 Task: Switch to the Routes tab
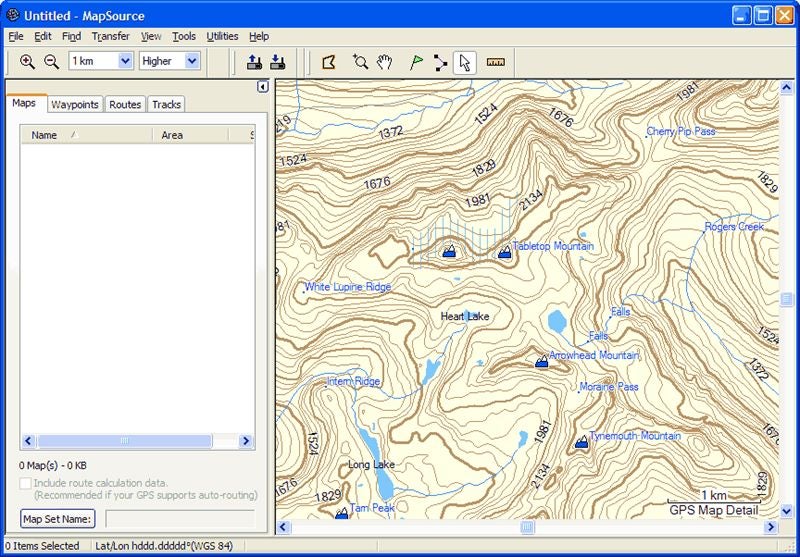(125, 105)
